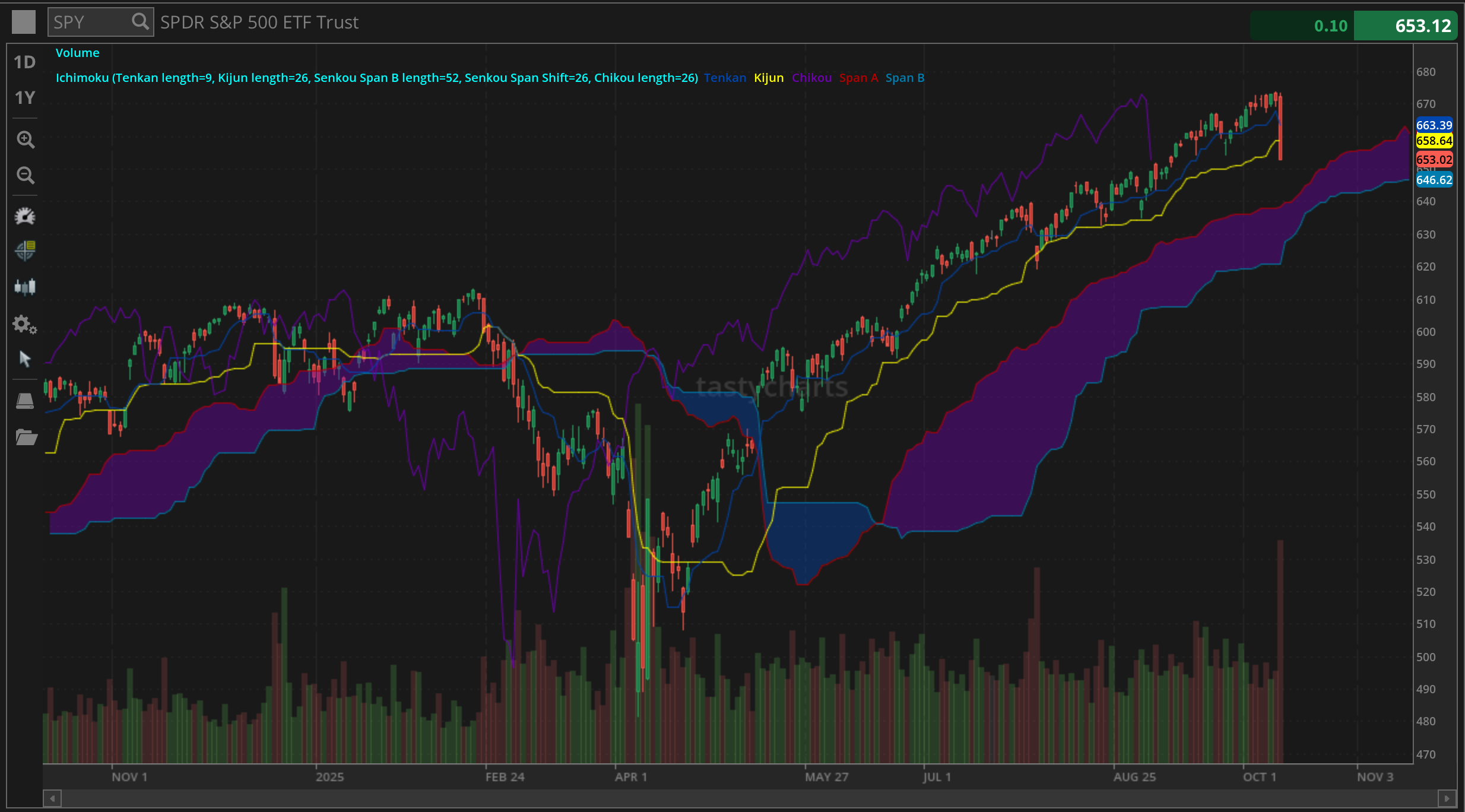1465x812 pixels.
Task: Click the Ichimoku indicator settings label
Action: pyautogui.click(x=376, y=78)
